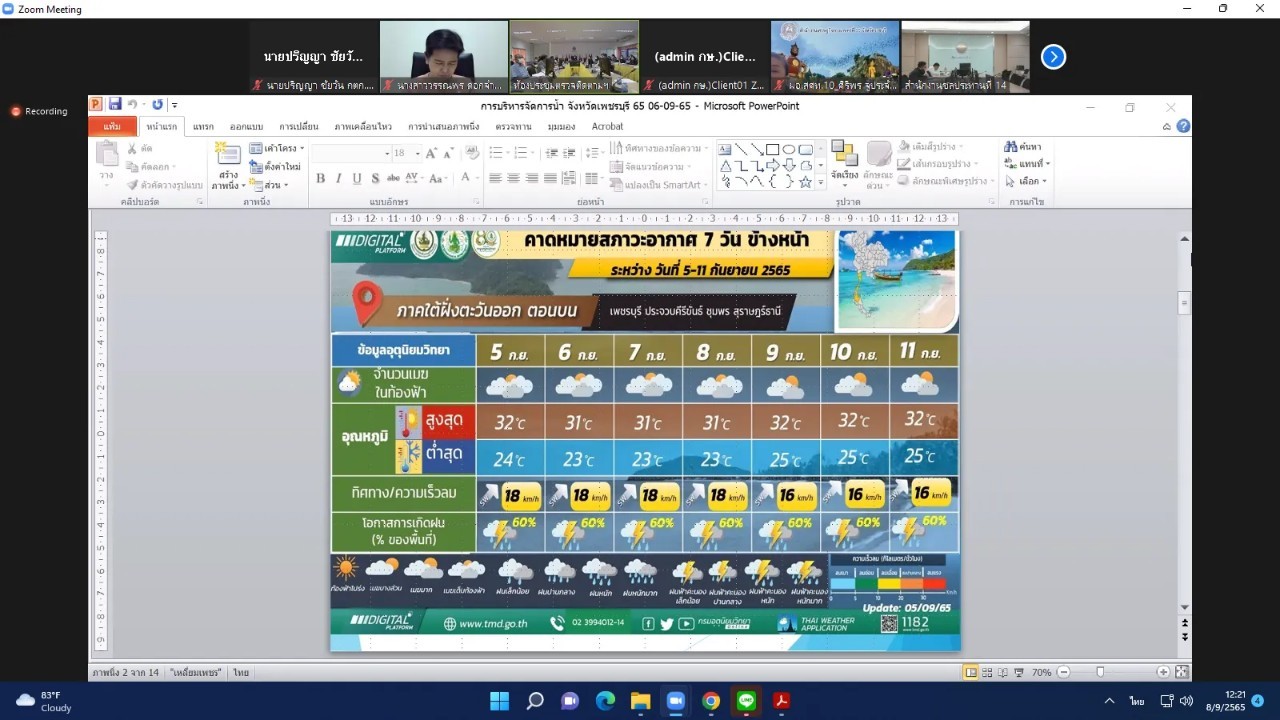Customize Quick Access Toolbar dropdown arrow
The width and height of the screenshot is (1280, 720).
pyautogui.click(x=175, y=105)
